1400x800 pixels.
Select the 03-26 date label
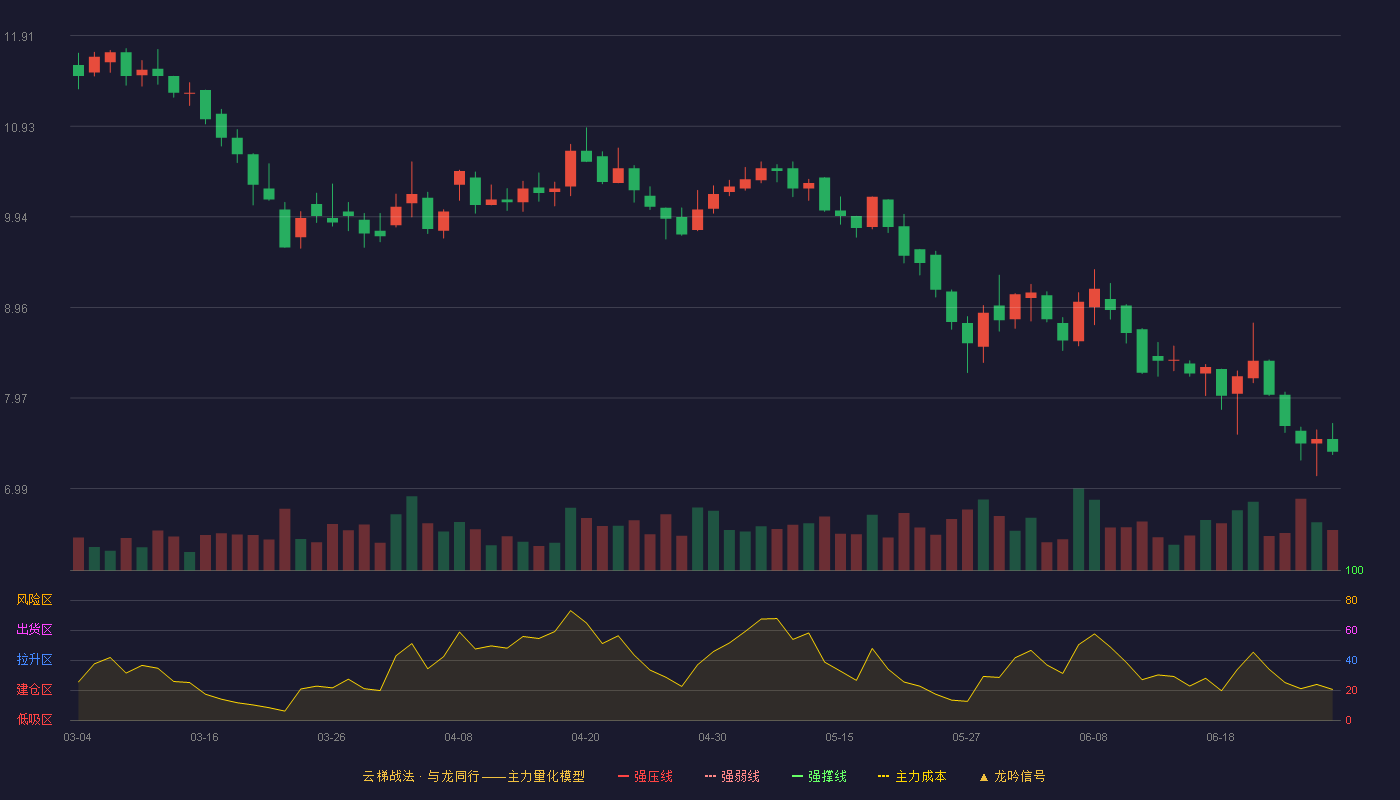click(x=331, y=737)
